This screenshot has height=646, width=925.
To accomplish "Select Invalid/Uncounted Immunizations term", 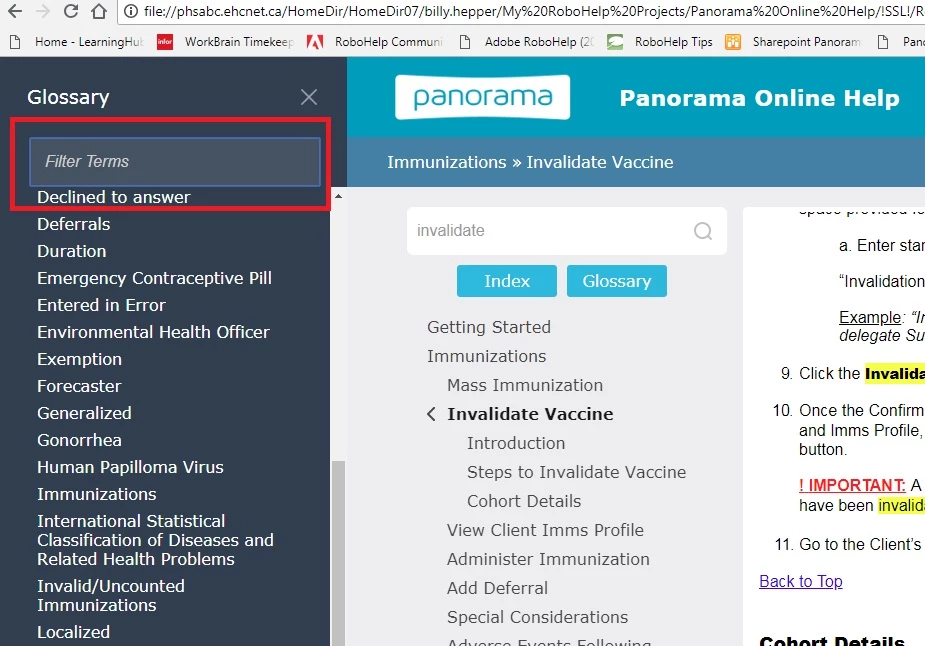I will point(111,595).
